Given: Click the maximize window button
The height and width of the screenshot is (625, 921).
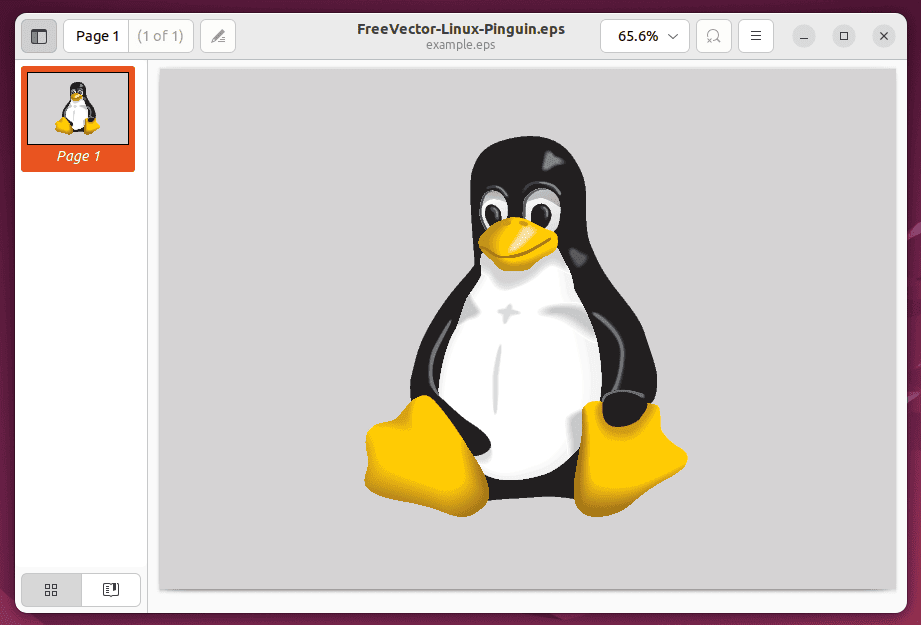Looking at the screenshot, I should (843, 36).
